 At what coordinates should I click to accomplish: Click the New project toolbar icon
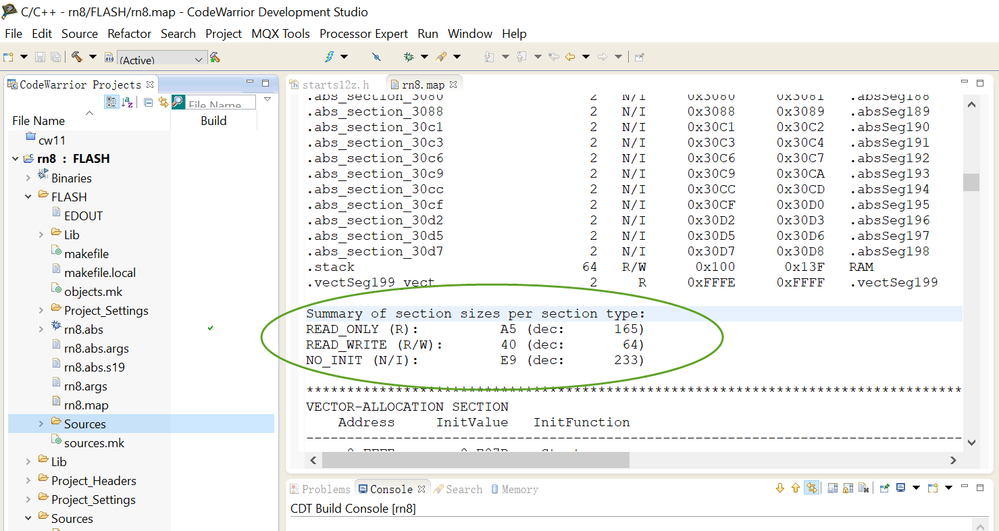[8, 57]
